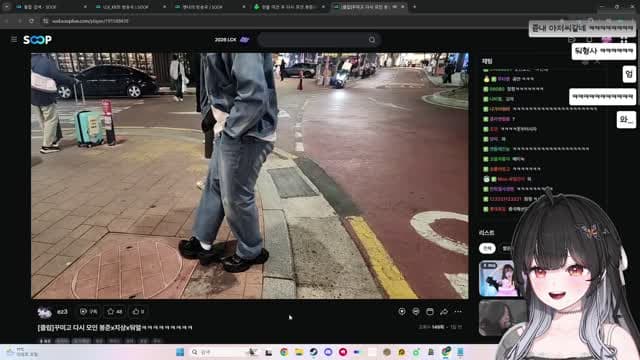Click the Windows Start button

tap(180, 352)
